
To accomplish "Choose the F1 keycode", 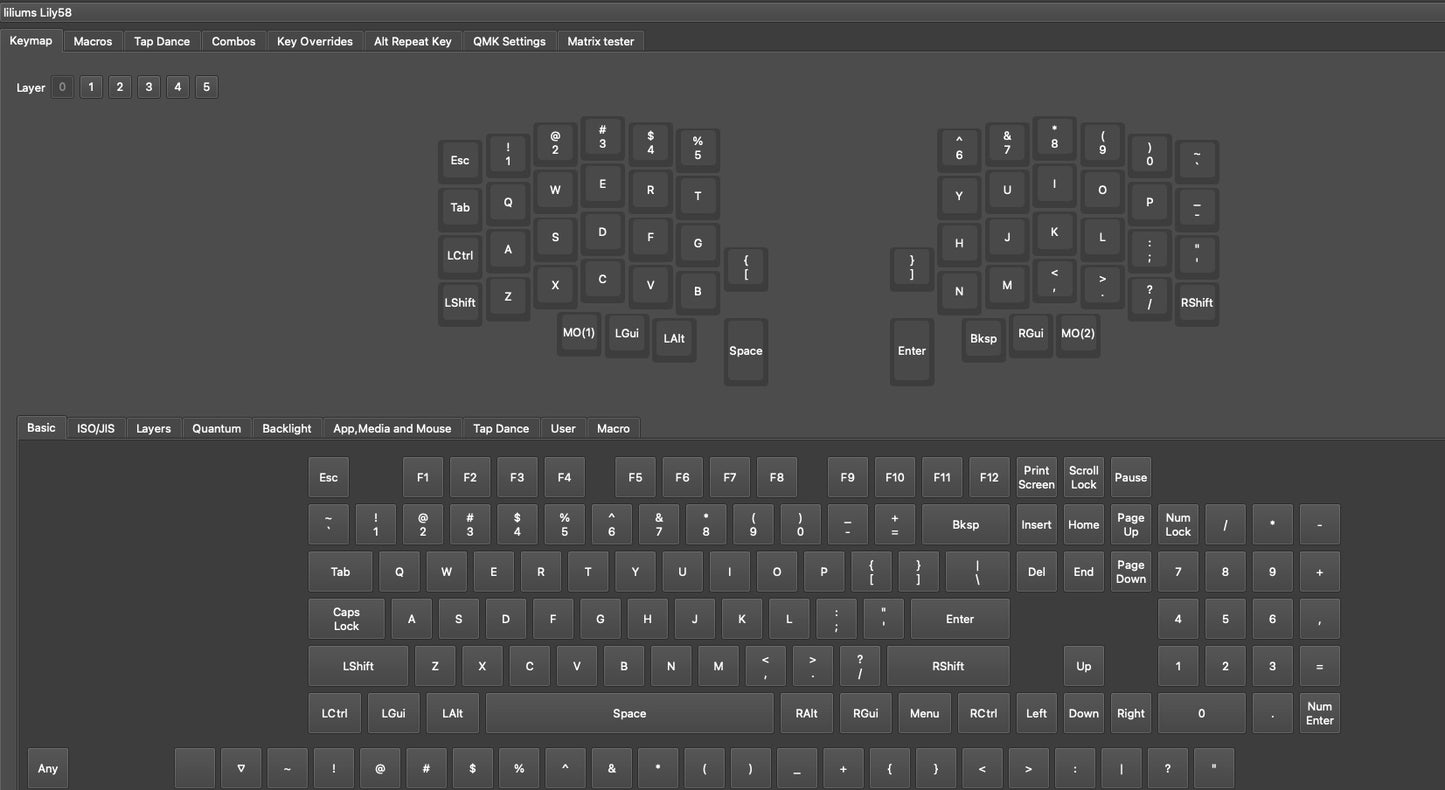I will (423, 477).
